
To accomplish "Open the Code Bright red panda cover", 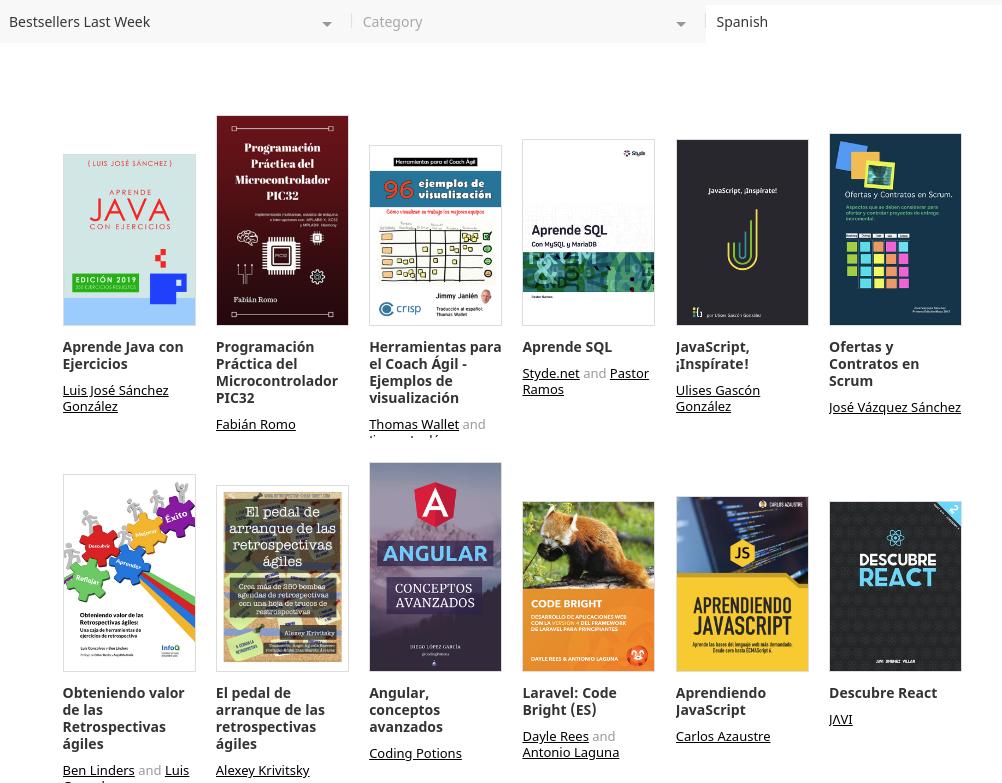I will tap(589, 587).
